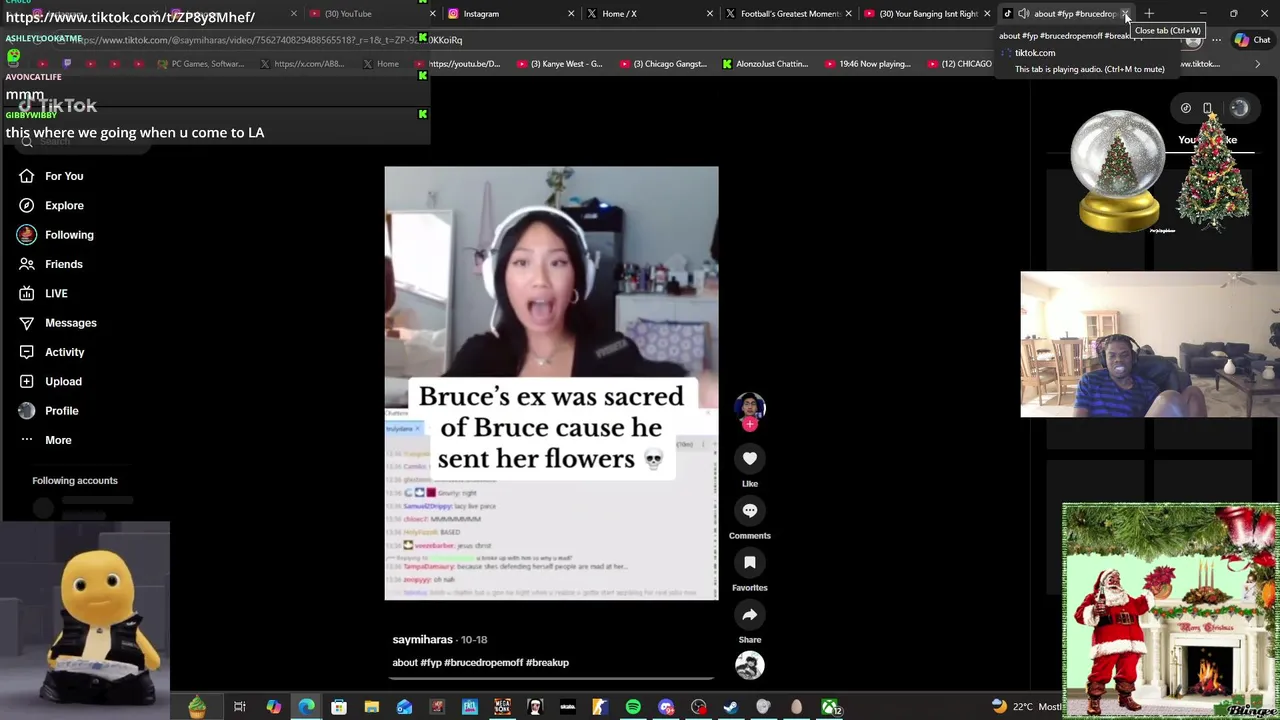Open 19:46 Now playing... bookmark
This screenshot has width=1280, height=720.
(x=867, y=64)
